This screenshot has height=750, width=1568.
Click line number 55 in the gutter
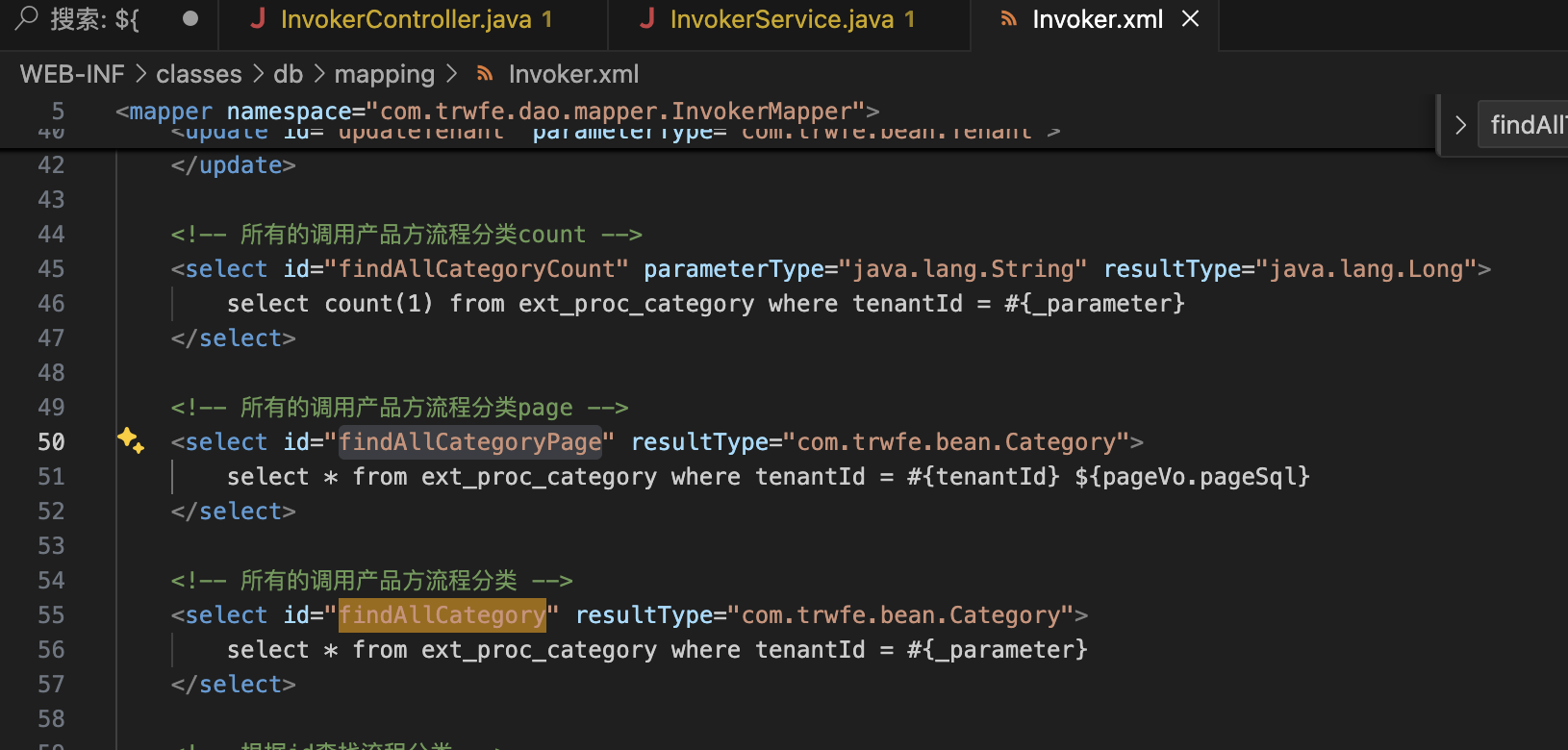pos(51,615)
